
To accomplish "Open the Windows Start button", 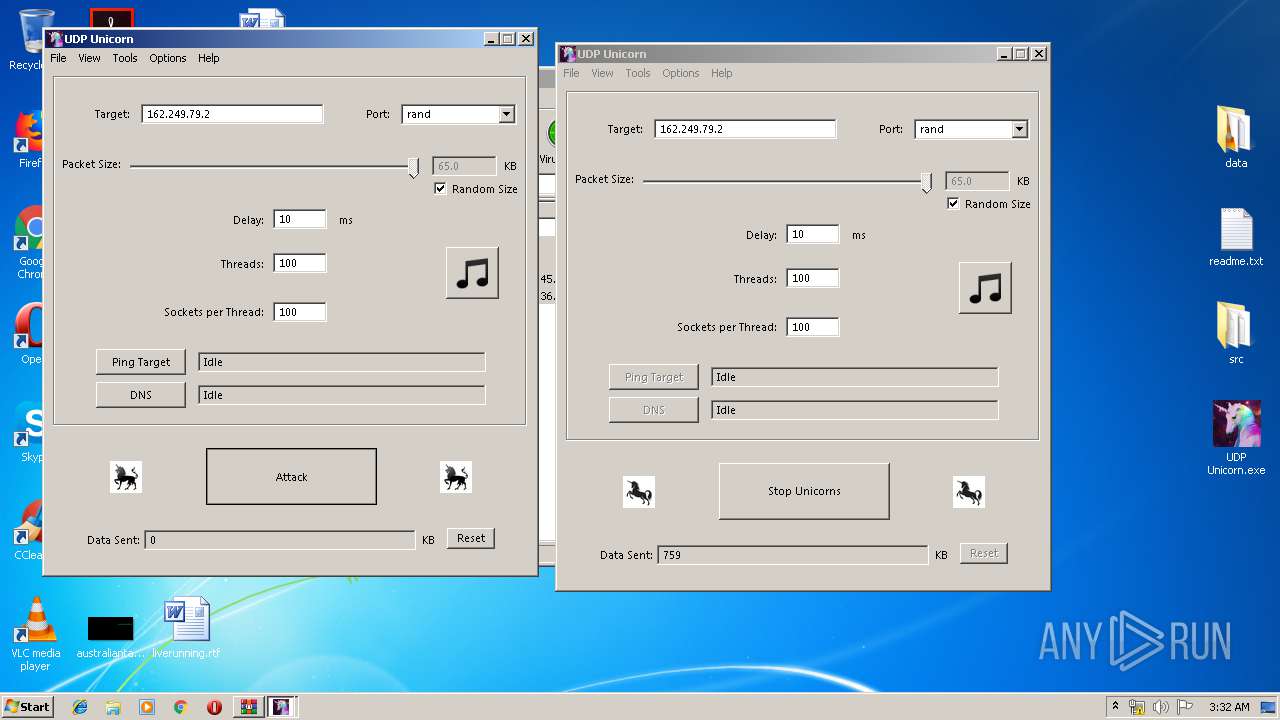I will click(x=28, y=707).
